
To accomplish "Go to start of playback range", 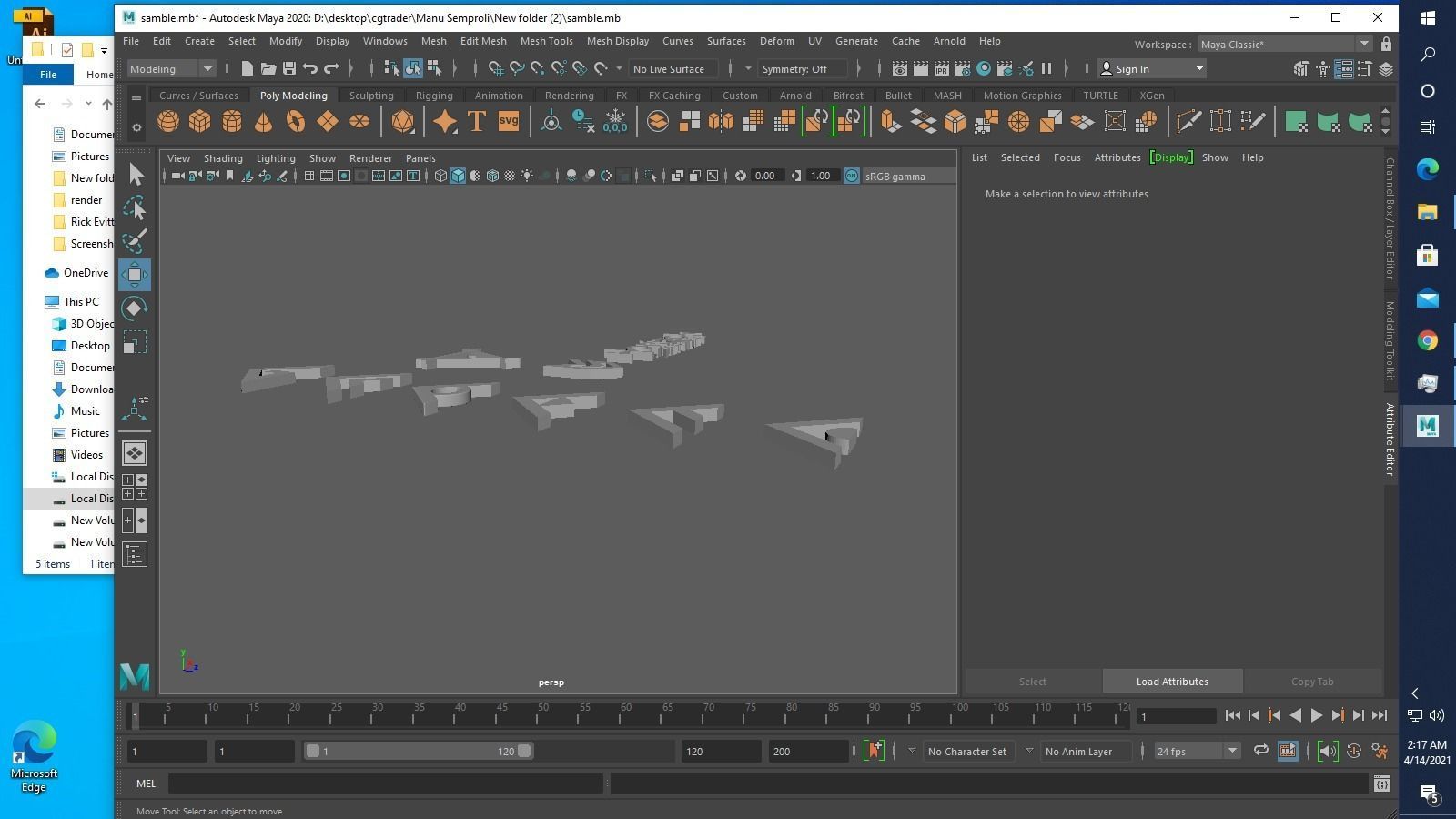I will (x=1232, y=716).
